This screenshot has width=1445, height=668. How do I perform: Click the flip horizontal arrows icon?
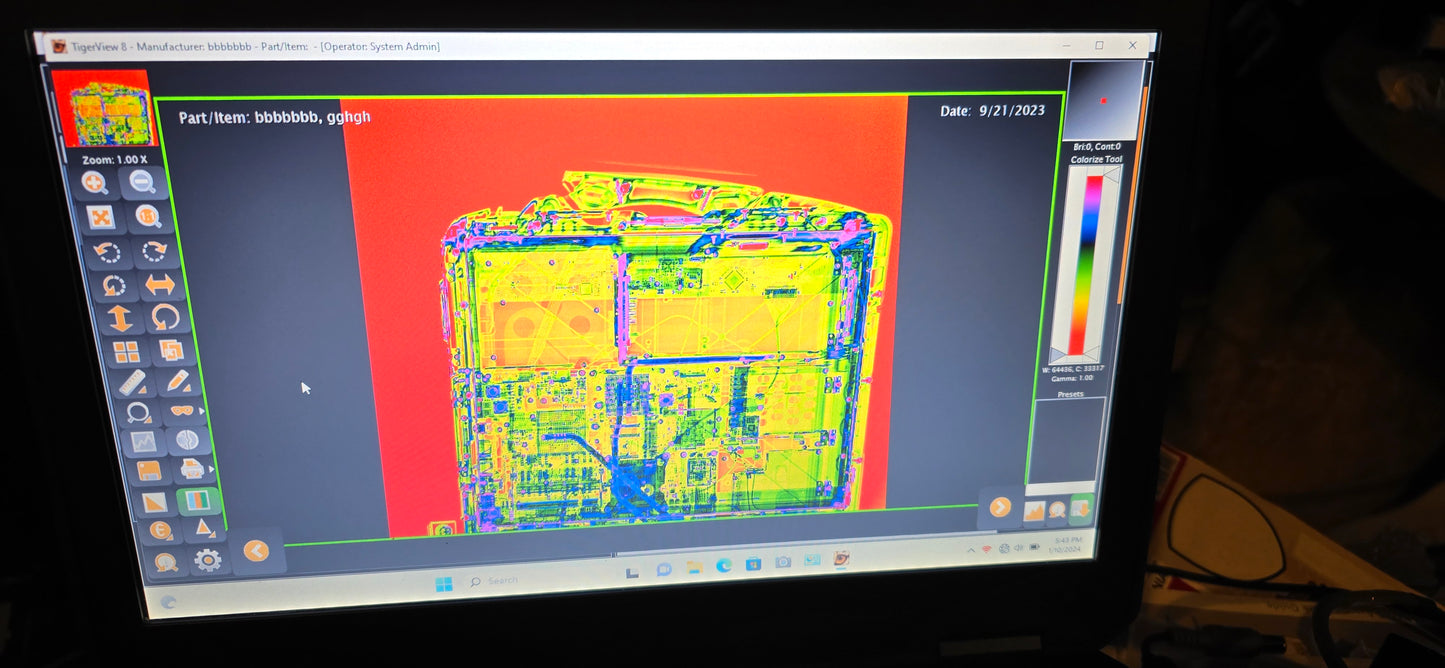coord(162,284)
